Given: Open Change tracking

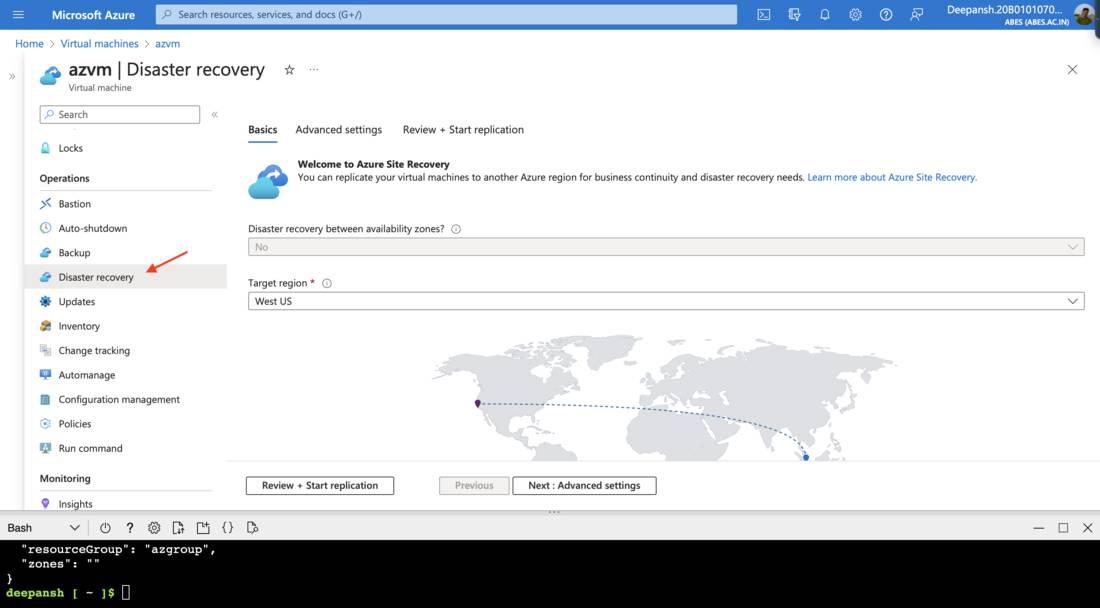Looking at the screenshot, I should [94, 351].
